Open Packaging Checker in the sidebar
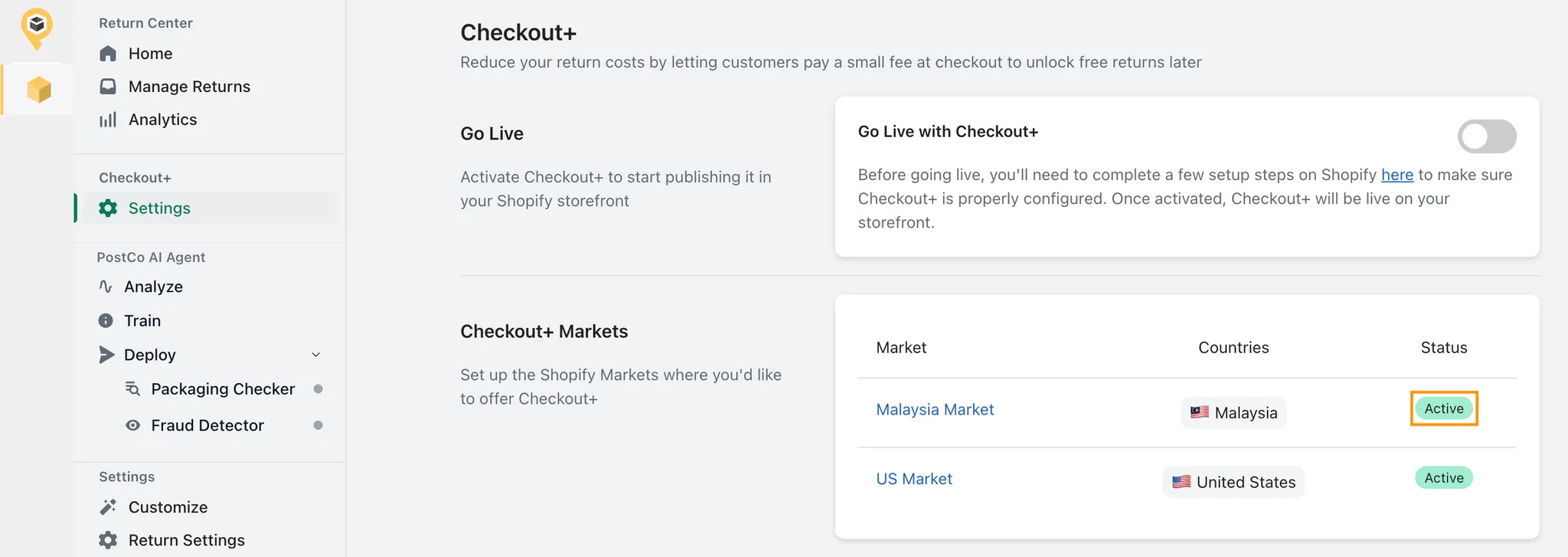This screenshot has width=1568, height=557. tap(223, 389)
